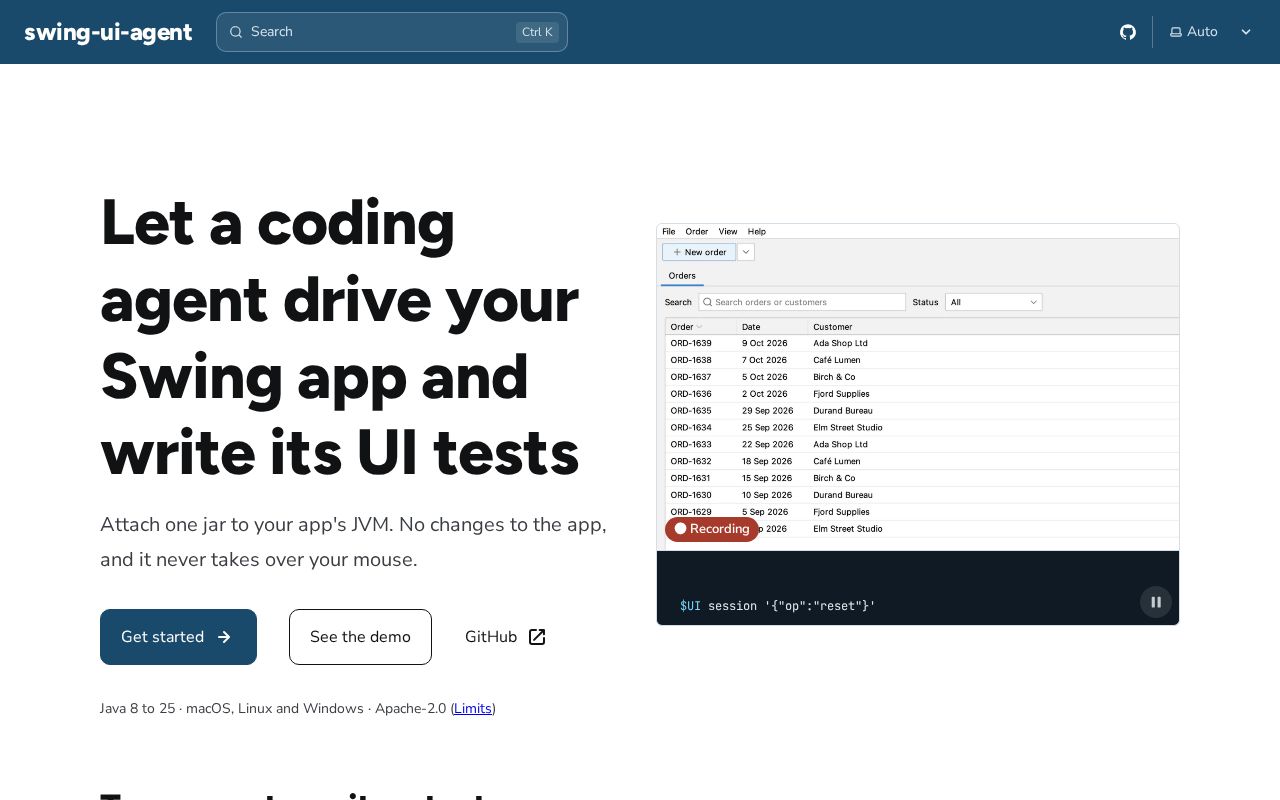Click the Elm Street Studio cell for ORD-1634
The image size is (1280, 800).
(x=848, y=427)
